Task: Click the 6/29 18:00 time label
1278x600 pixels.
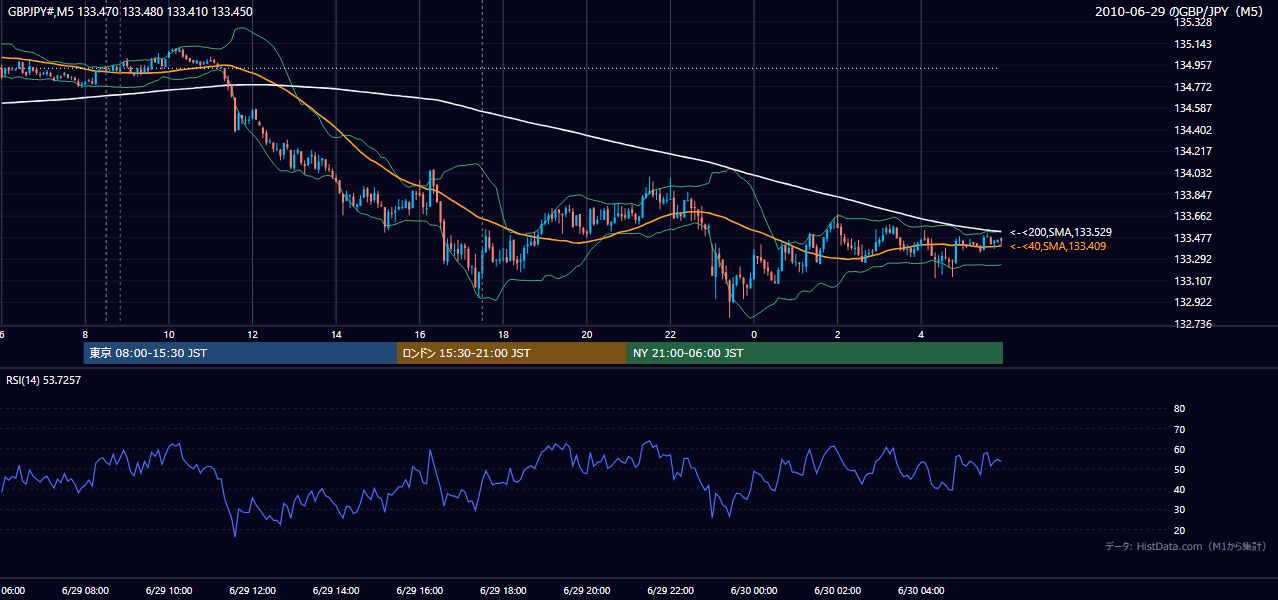Action: (503, 591)
